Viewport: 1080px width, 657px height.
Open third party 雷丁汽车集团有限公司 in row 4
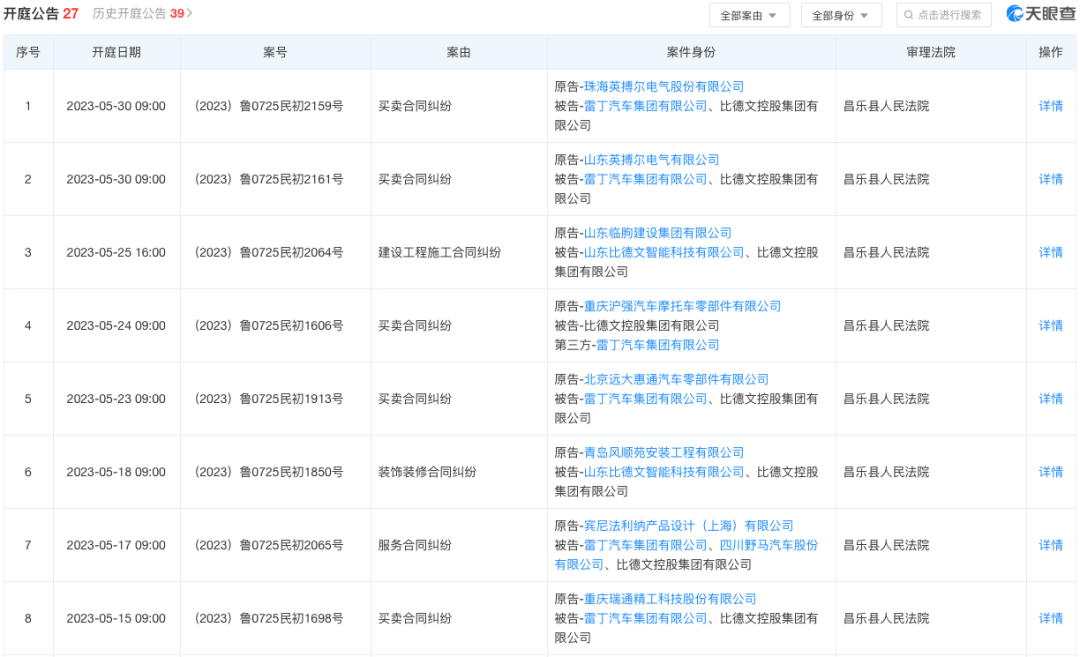click(658, 345)
